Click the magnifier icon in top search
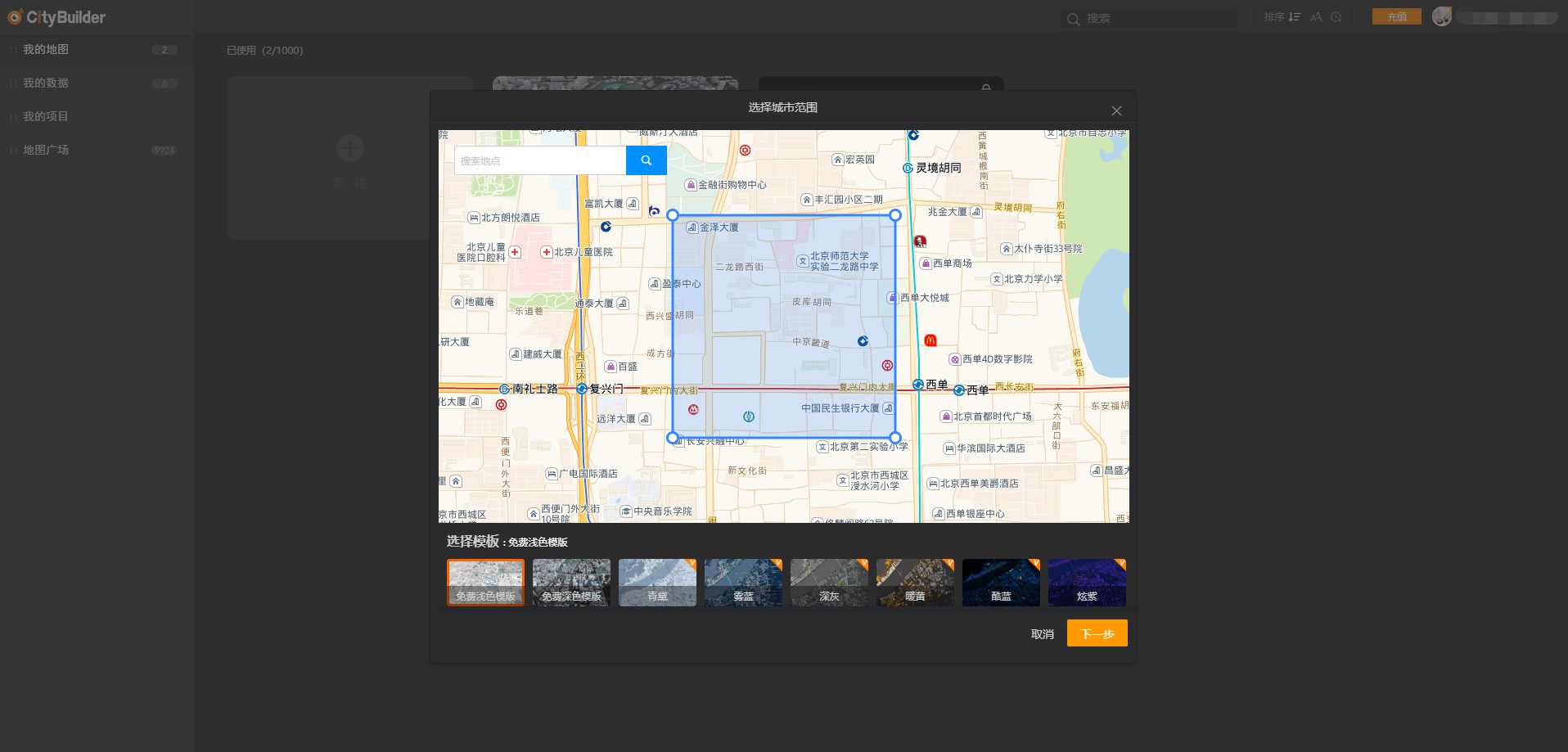 (1073, 19)
